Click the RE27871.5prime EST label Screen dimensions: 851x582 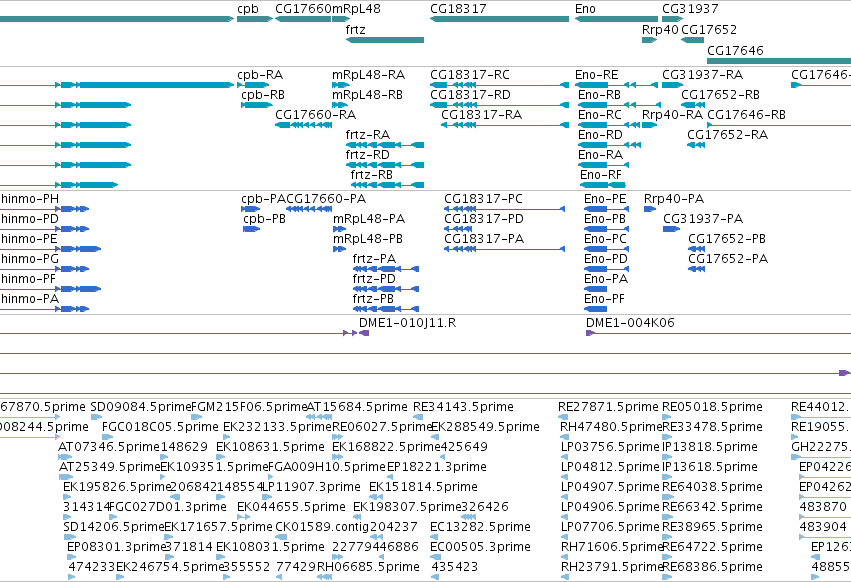click(608, 407)
